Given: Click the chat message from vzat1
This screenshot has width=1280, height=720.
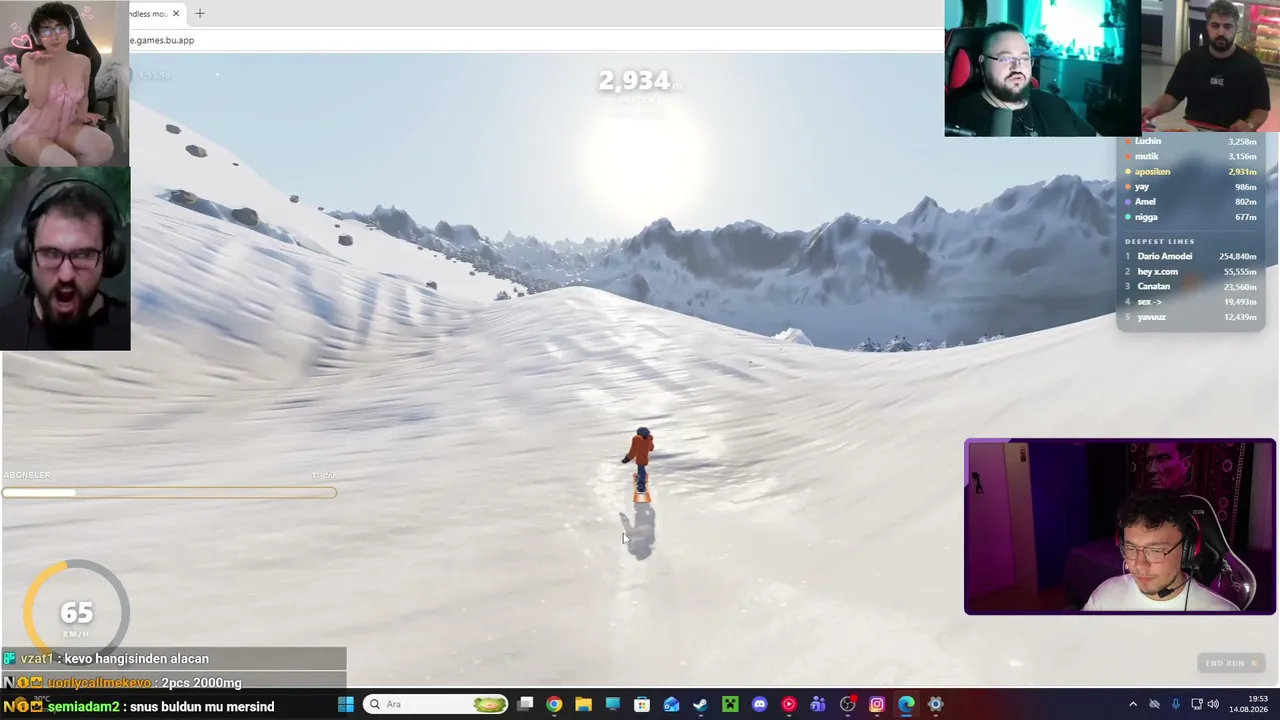Looking at the screenshot, I should click(x=174, y=658).
